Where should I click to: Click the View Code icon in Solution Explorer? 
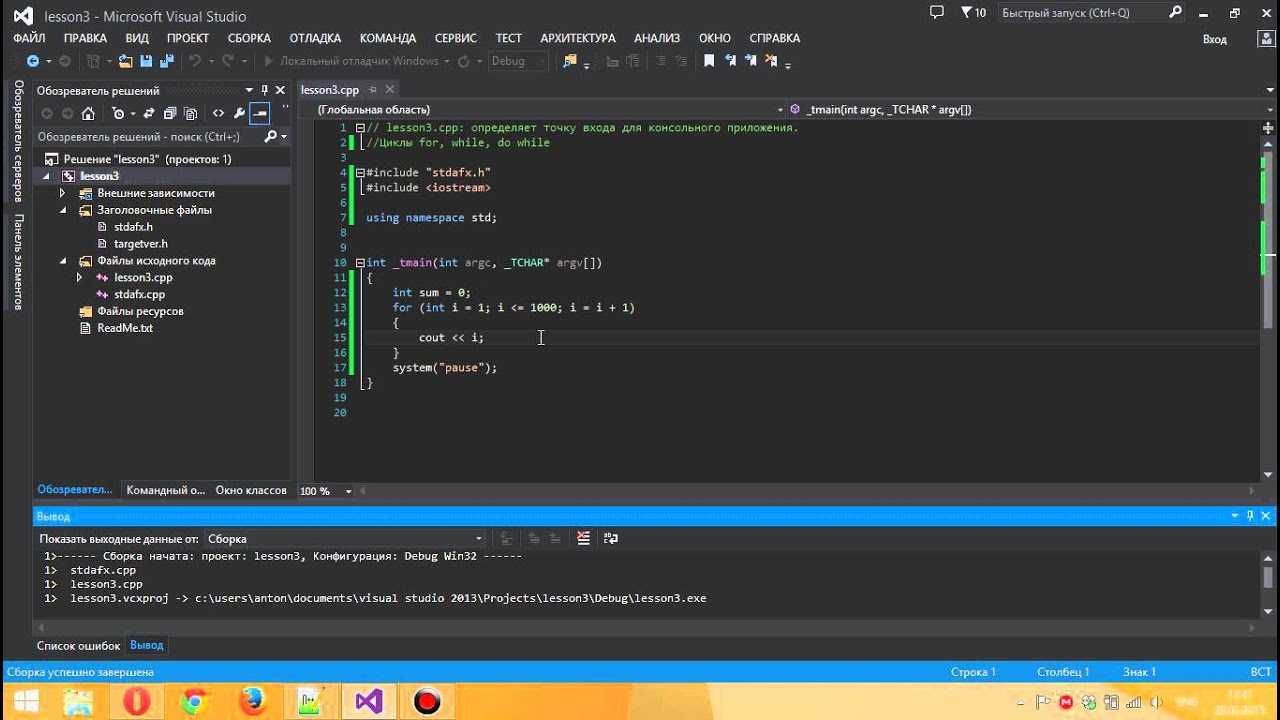pos(218,113)
